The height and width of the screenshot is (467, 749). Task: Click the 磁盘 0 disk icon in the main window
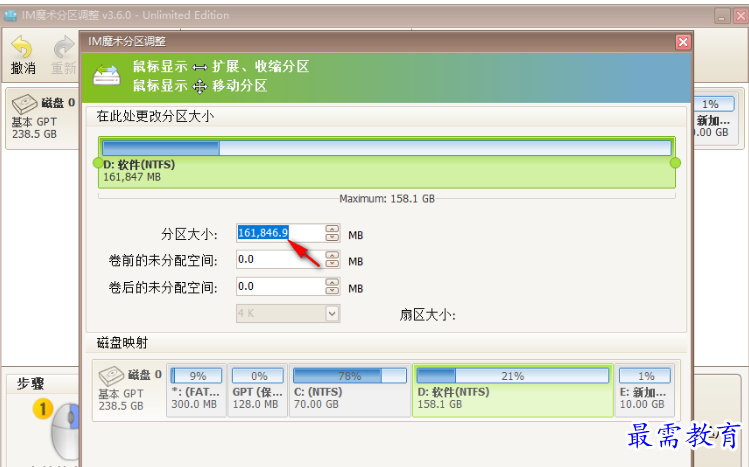(24, 104)
